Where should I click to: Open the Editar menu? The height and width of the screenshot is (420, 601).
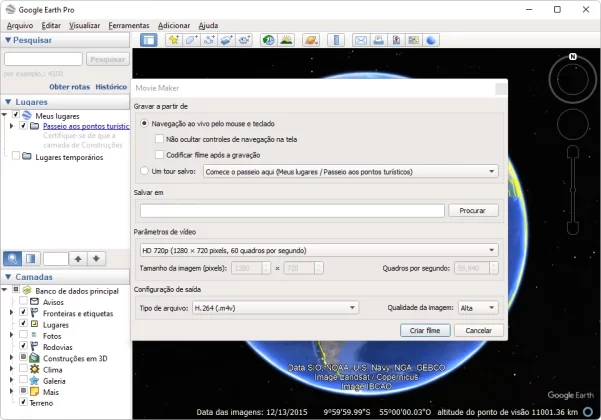click(x=51, y=25)
